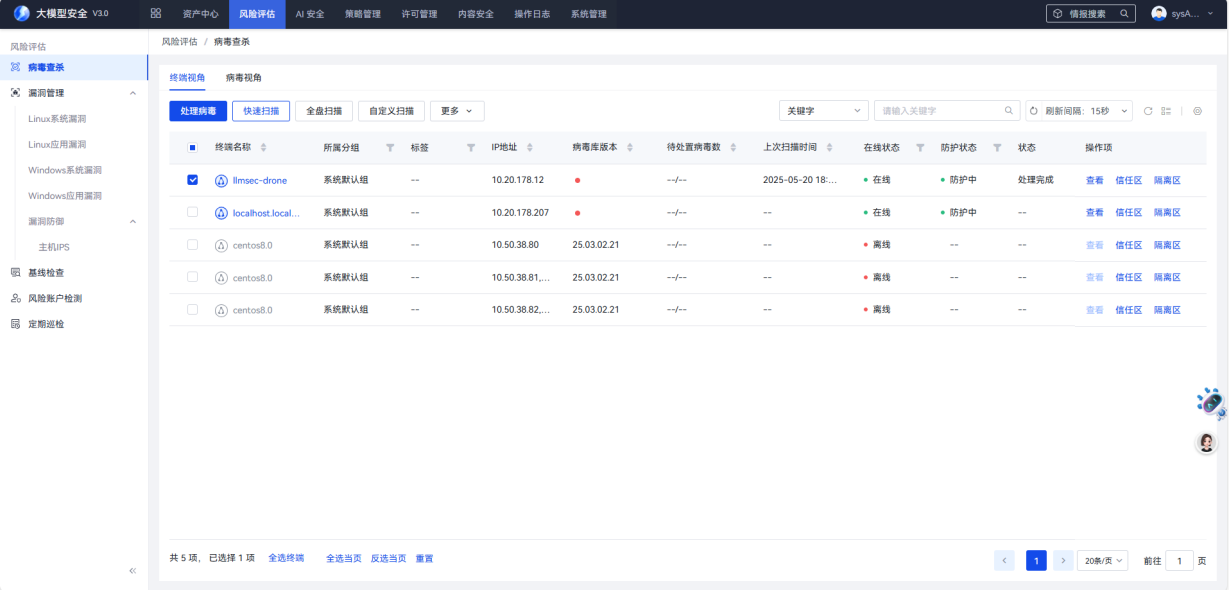Open the 20条/页 page size dropdown
This screenshot has height=590, width=1229.
(1105, 561)
